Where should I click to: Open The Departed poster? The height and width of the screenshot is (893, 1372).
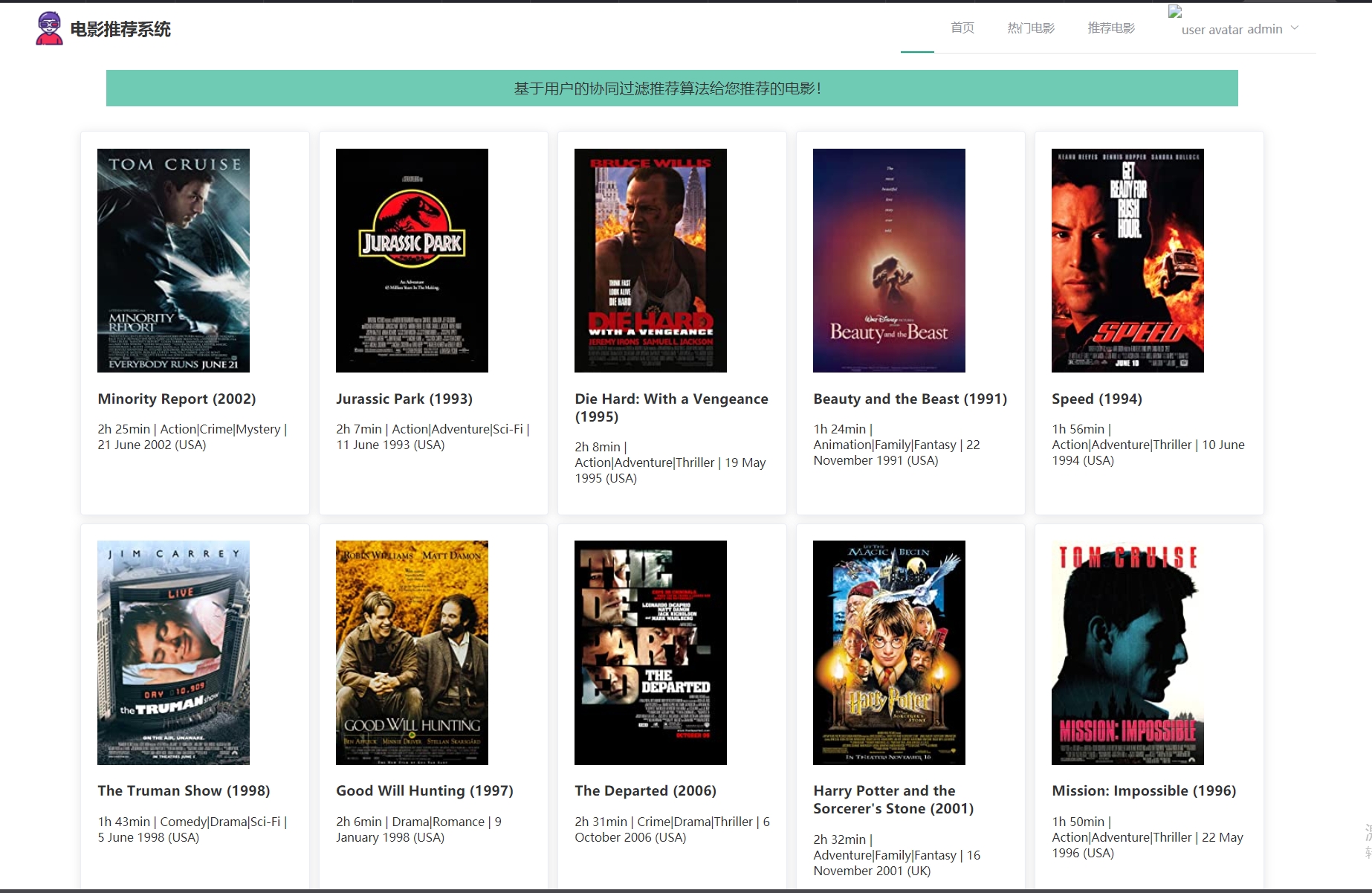[x=650, y=653]
